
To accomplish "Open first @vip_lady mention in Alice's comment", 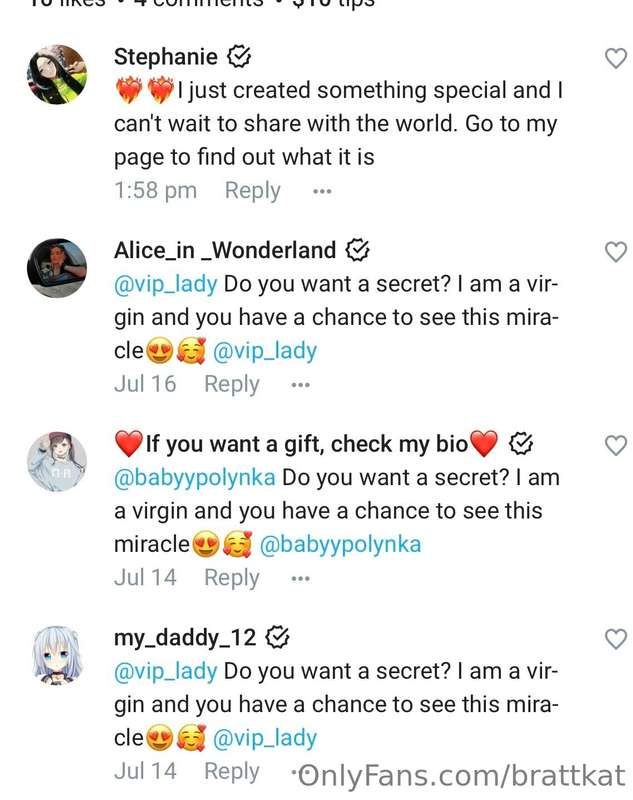I will (165, 285).
